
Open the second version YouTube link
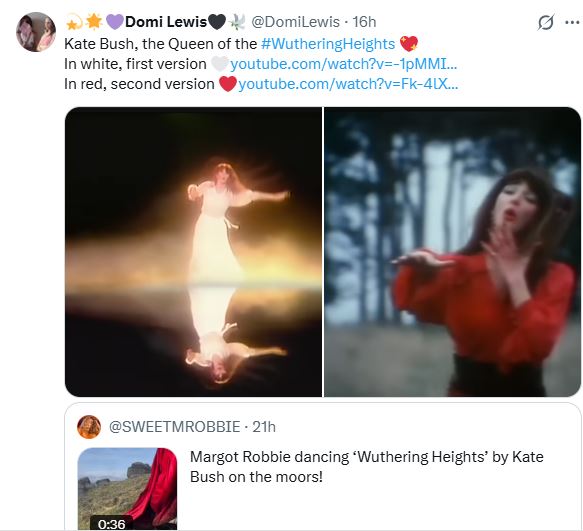348,84
